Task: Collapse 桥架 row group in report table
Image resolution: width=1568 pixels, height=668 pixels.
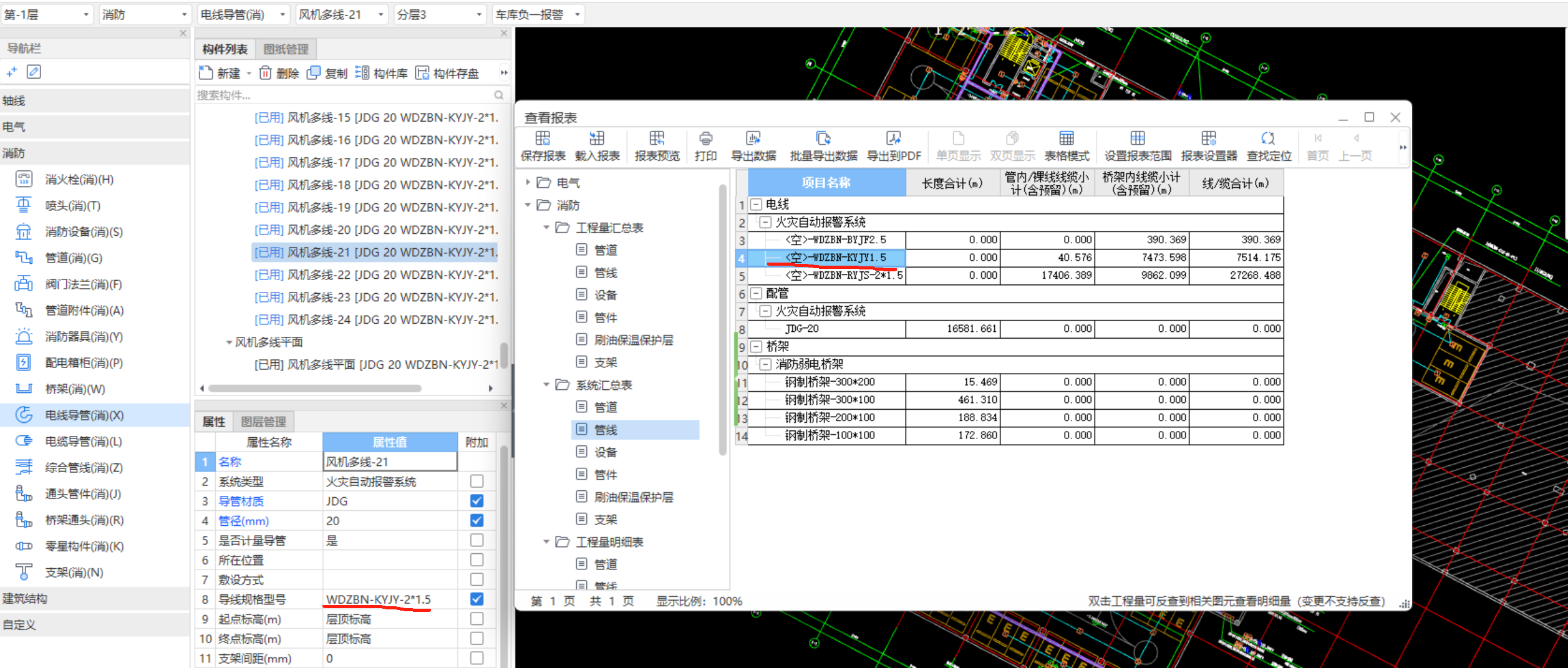Action: tap(757, 346)
